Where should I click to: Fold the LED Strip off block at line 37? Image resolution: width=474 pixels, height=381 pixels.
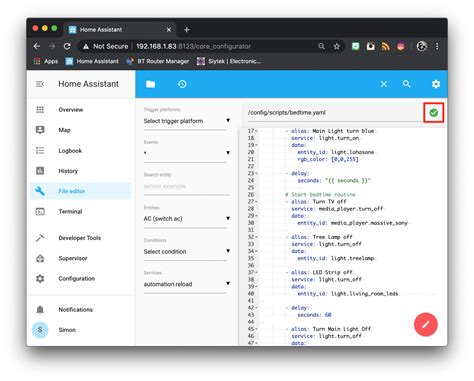pyautogui.click(x=256, y=272)
